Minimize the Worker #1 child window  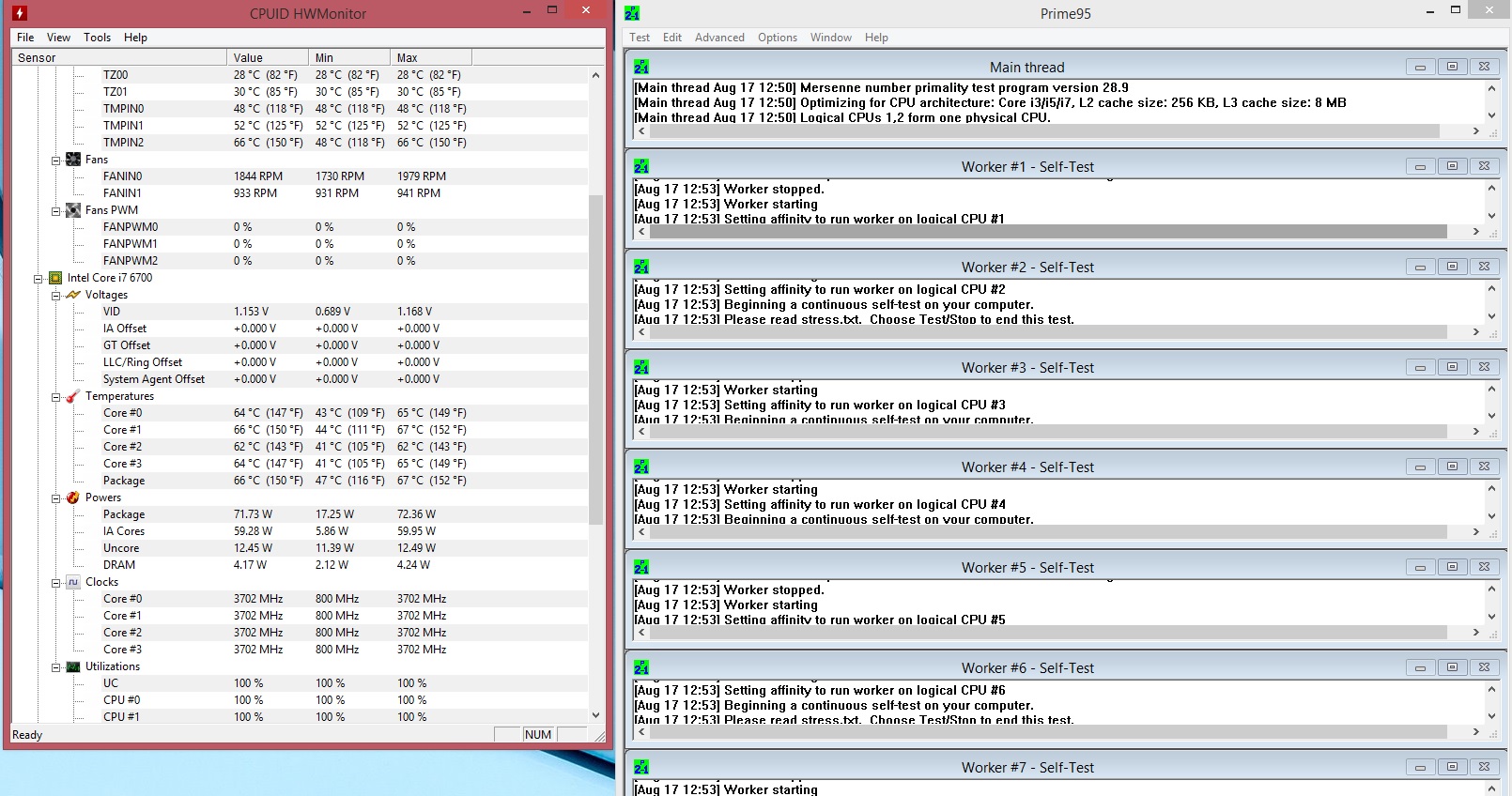pyautogui.click(x=1420, y=166)
